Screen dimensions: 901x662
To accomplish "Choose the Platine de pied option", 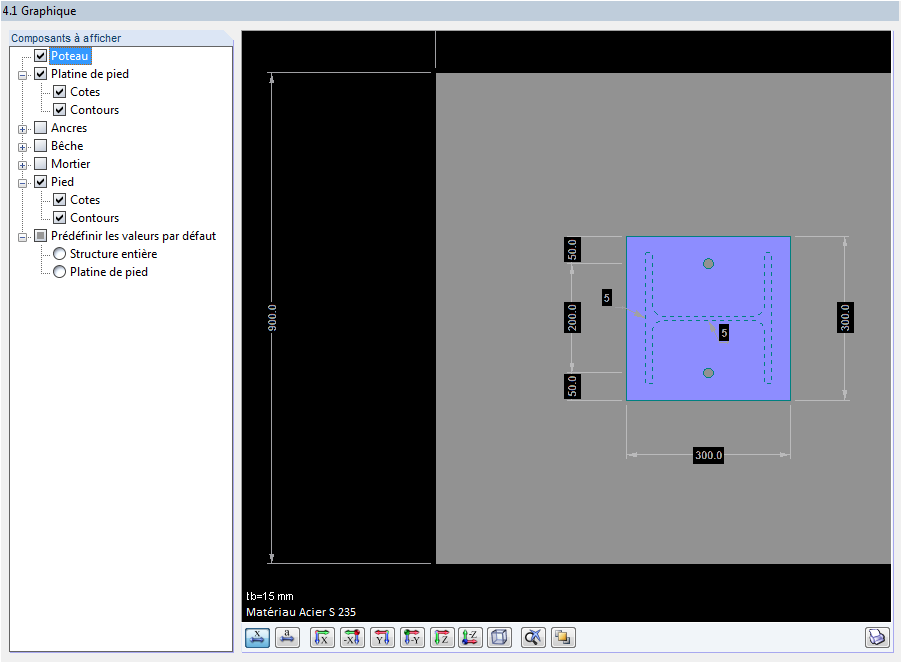I will [x=59, y=271].
